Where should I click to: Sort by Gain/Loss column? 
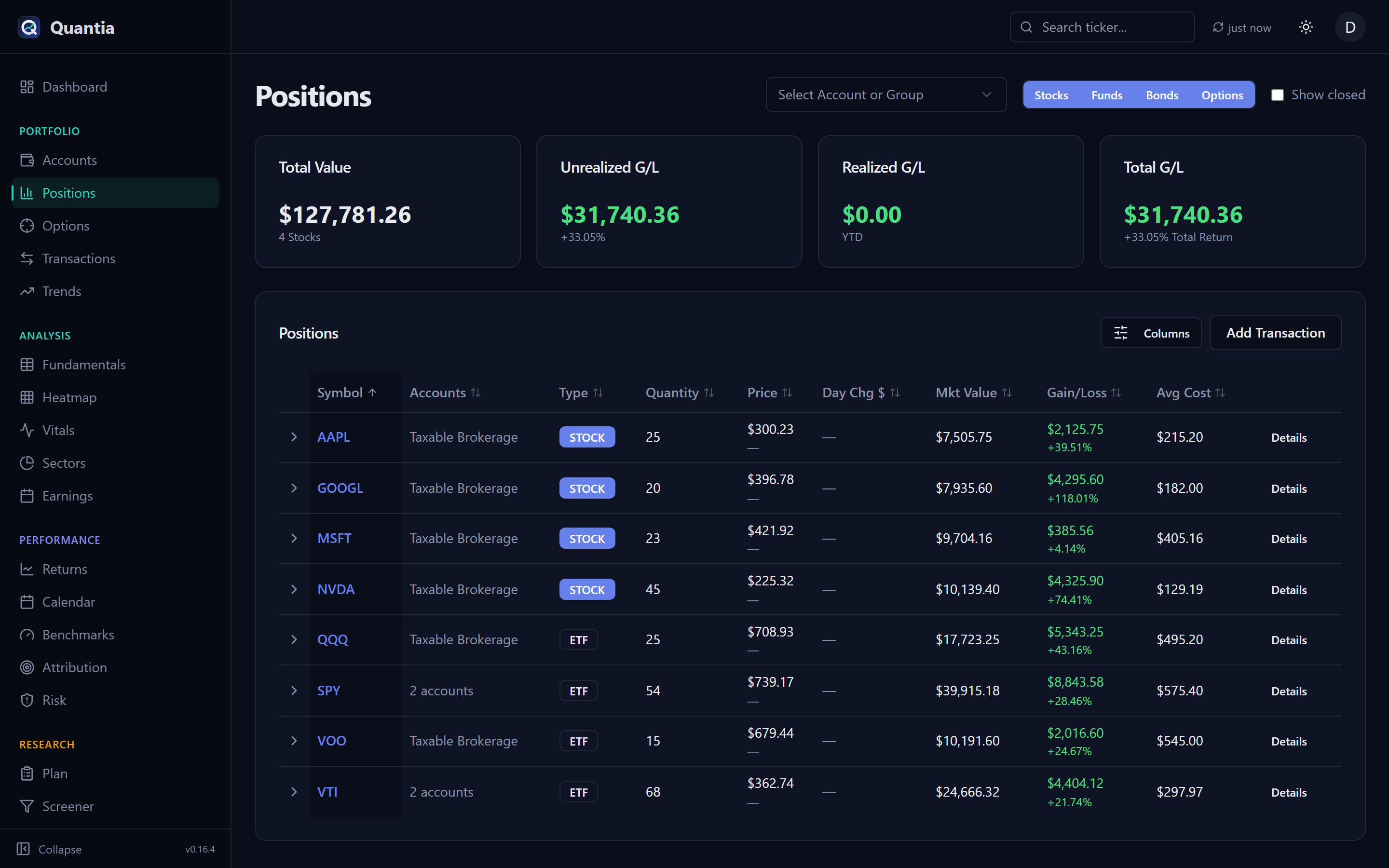[x=1084, y=393]
